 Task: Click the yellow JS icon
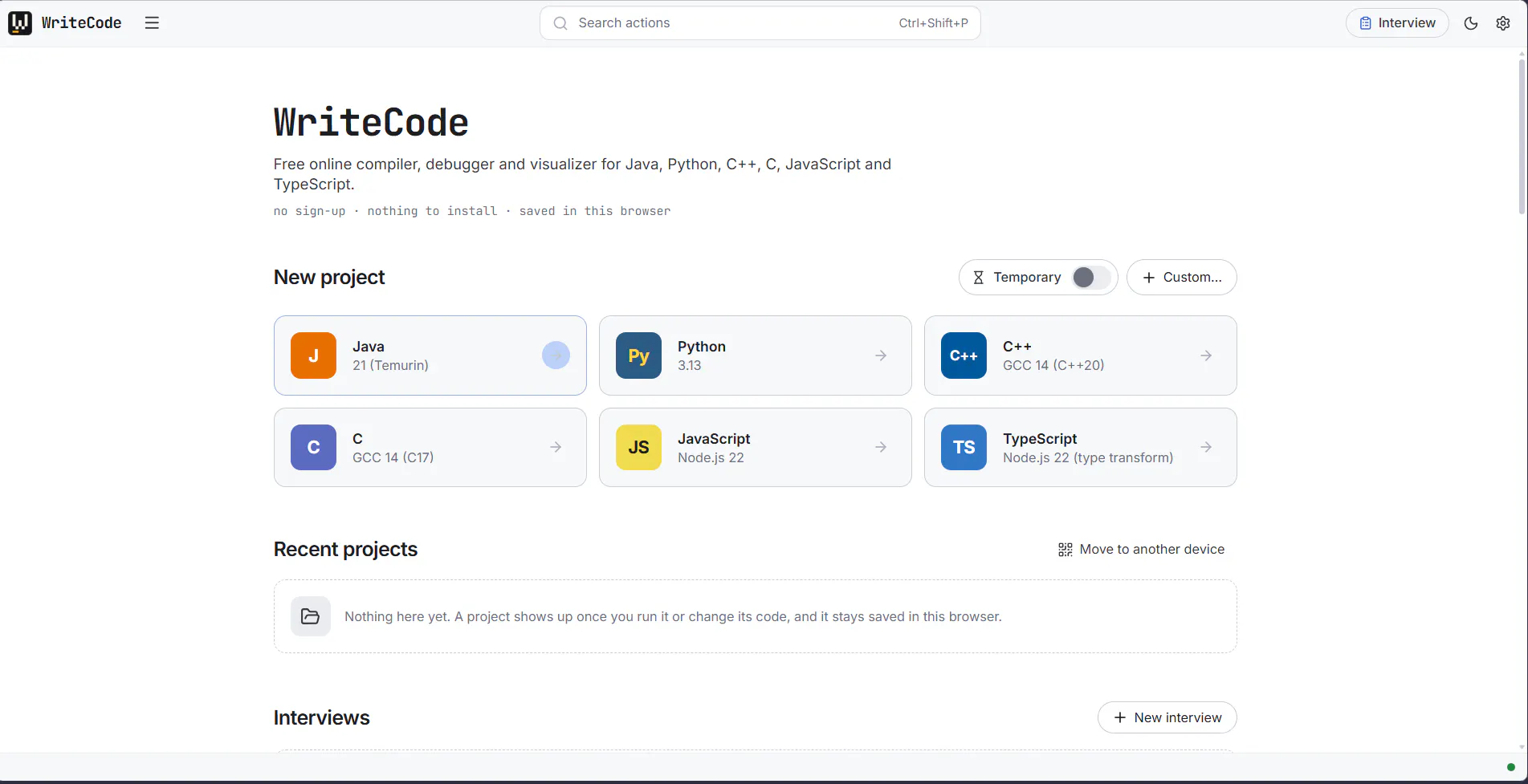[x=638, y=447]
